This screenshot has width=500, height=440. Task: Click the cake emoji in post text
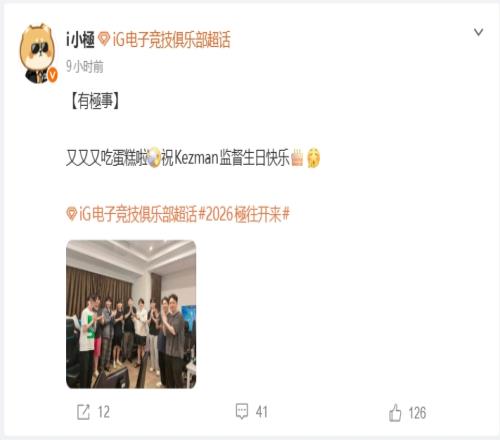click(297, 158)
